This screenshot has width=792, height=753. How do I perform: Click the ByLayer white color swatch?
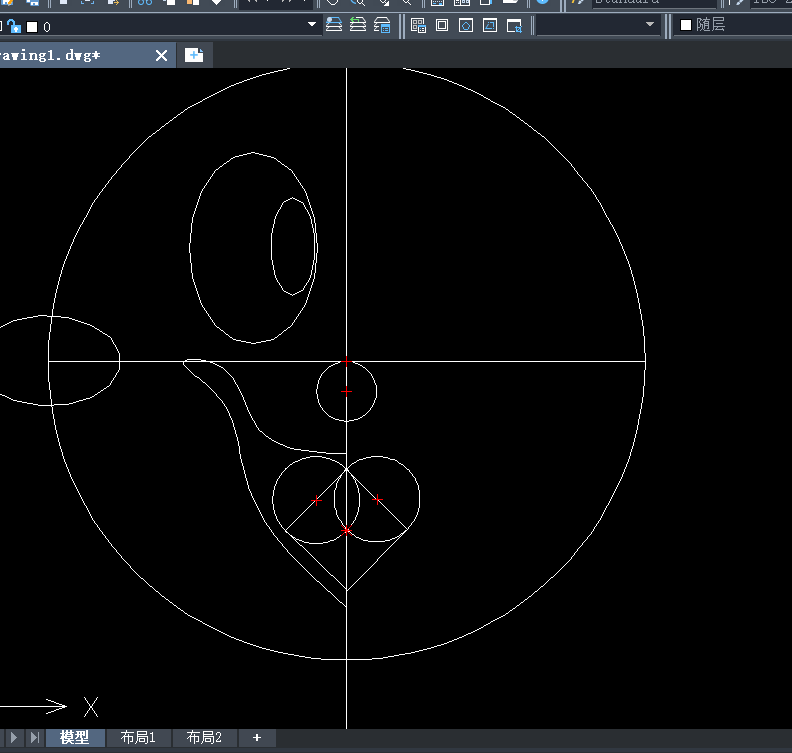pos(686,25)
